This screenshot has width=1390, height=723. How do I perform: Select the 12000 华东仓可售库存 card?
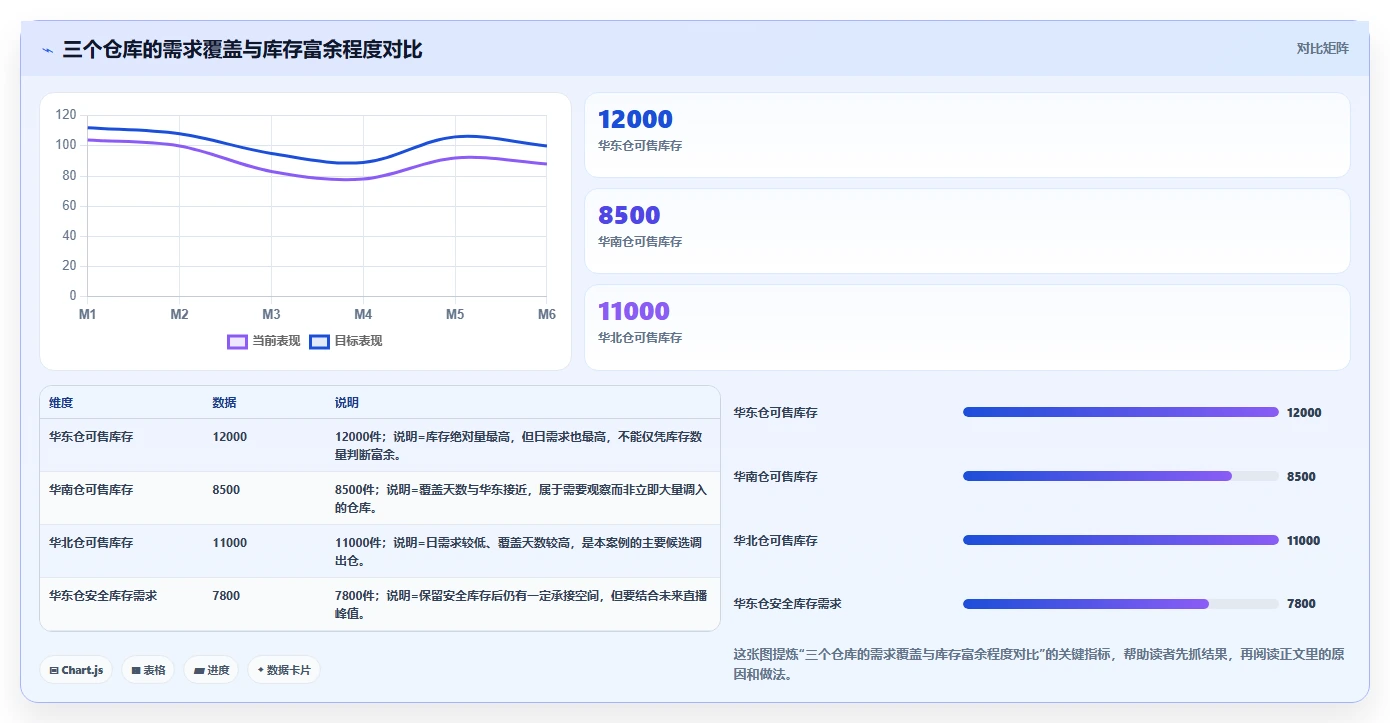point(967,135)
